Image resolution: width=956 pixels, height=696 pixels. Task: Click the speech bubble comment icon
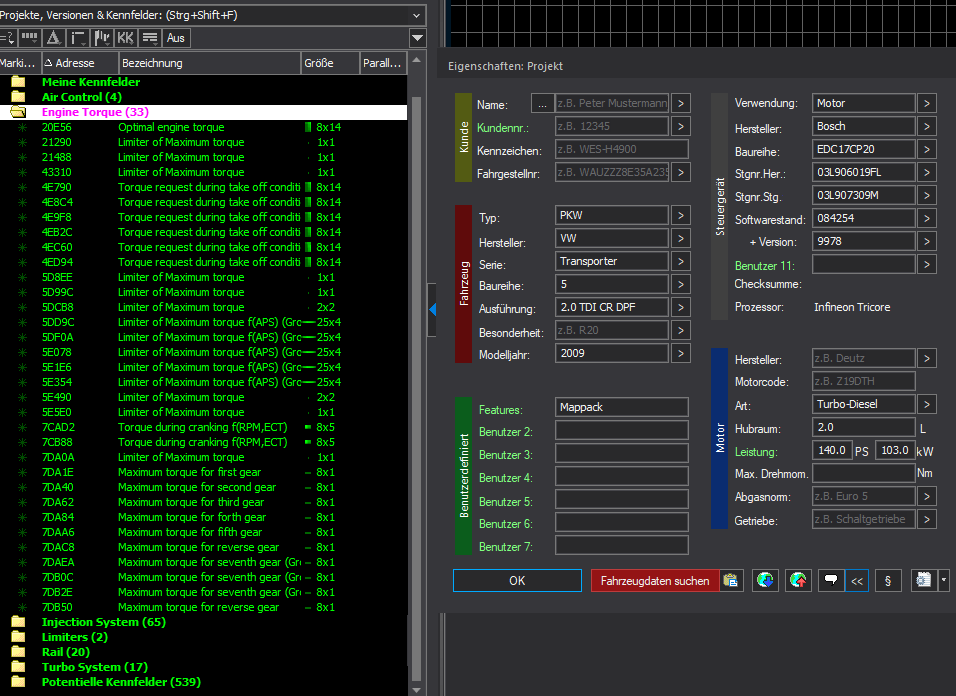tap(829, 580)
